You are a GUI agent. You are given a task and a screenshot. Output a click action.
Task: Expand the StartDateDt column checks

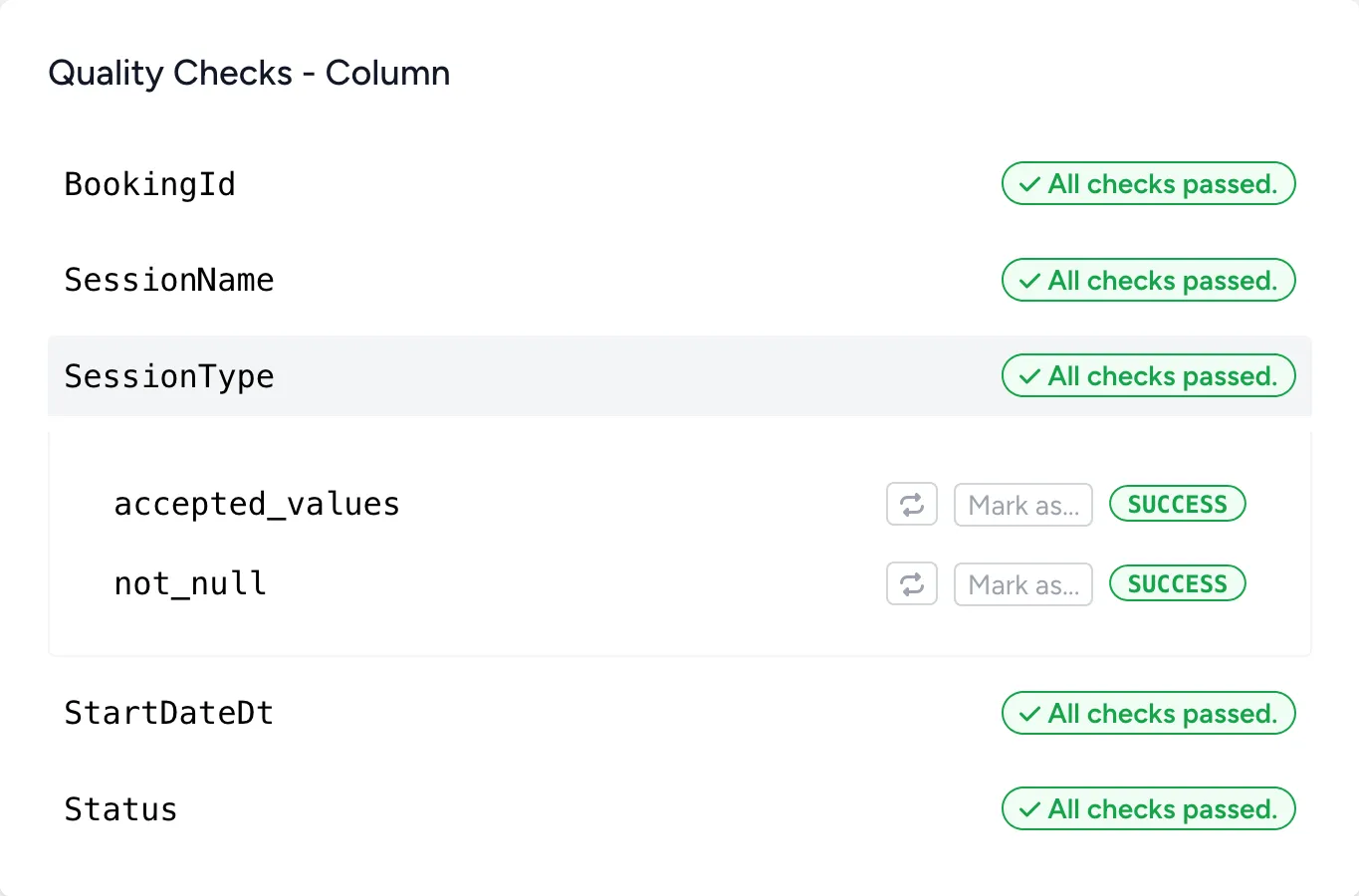pos(169,713)
